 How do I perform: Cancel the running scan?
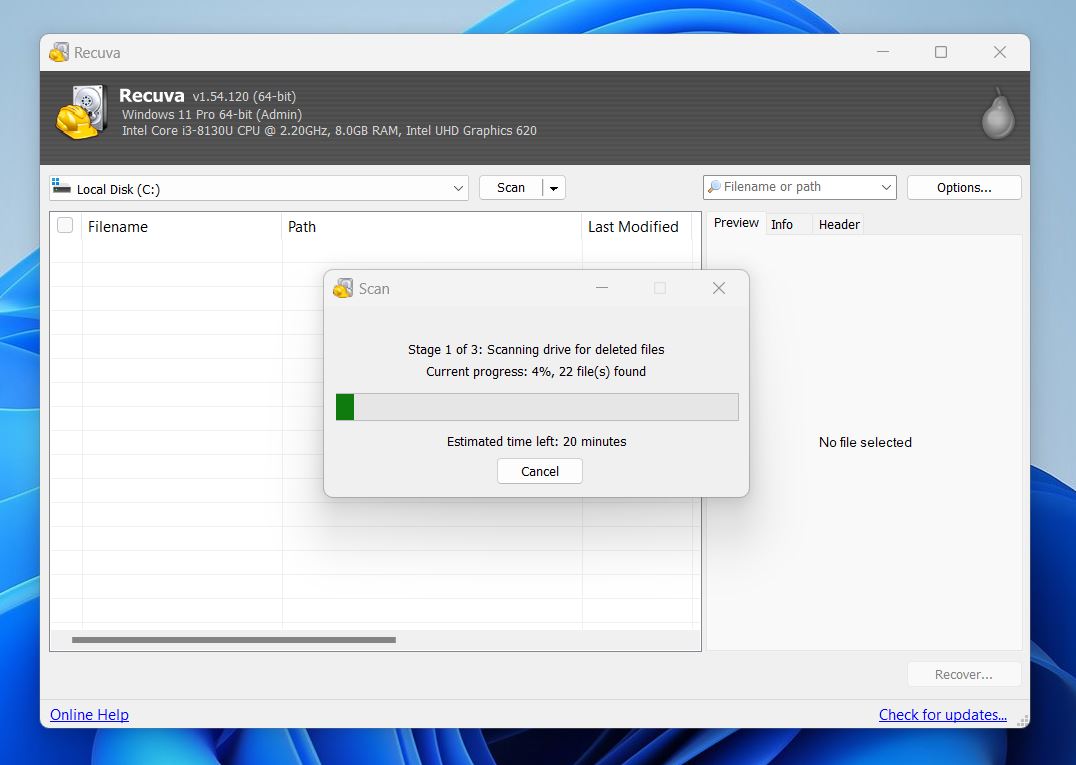[540, 471]
